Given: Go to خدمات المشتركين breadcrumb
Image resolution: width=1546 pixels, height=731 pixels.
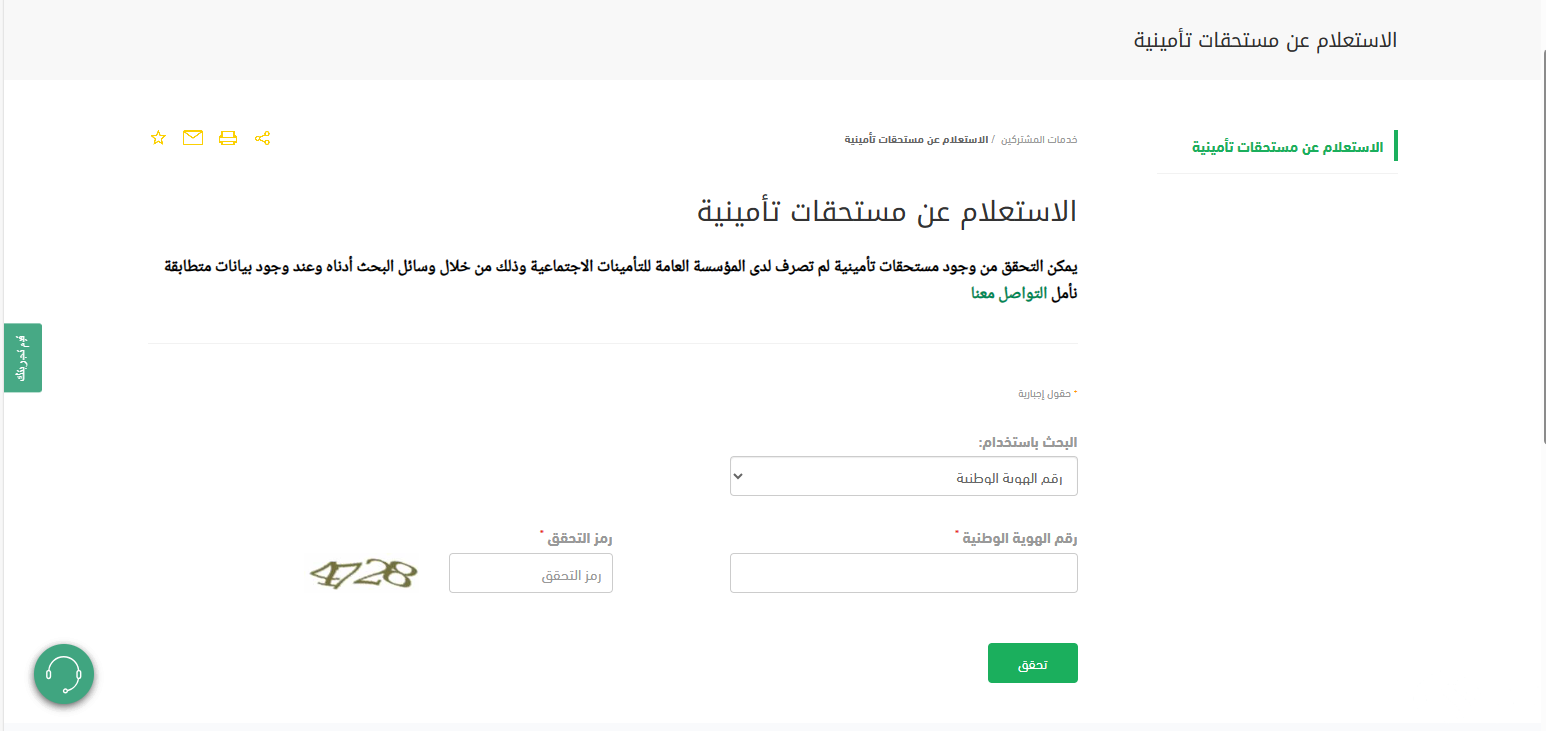Looking at the screenshot, I should (1047, 139).
